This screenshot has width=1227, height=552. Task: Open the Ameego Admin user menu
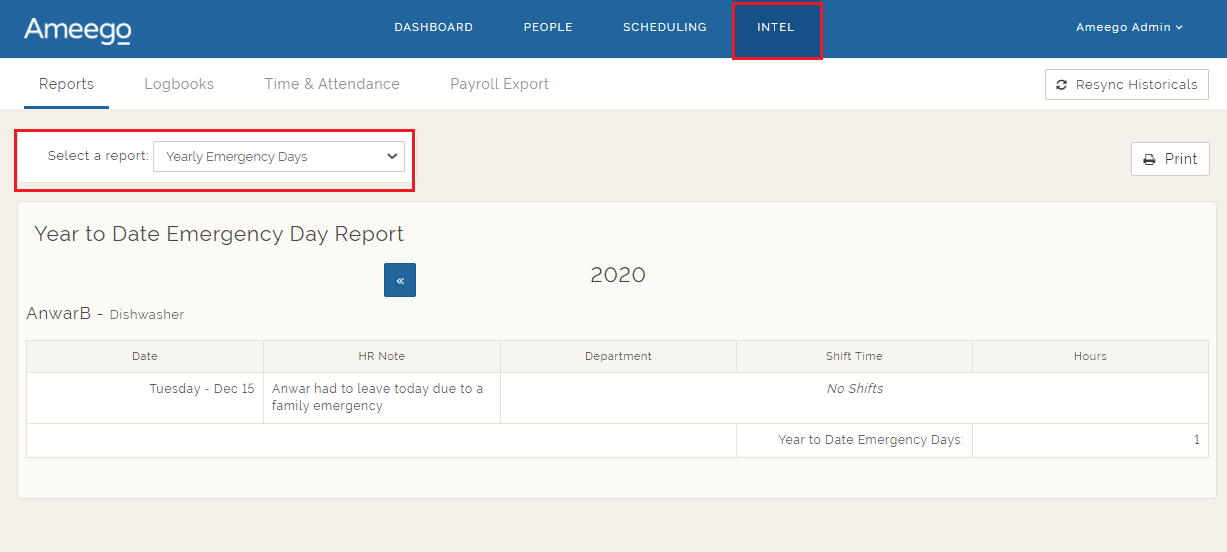click(1129, 28)
